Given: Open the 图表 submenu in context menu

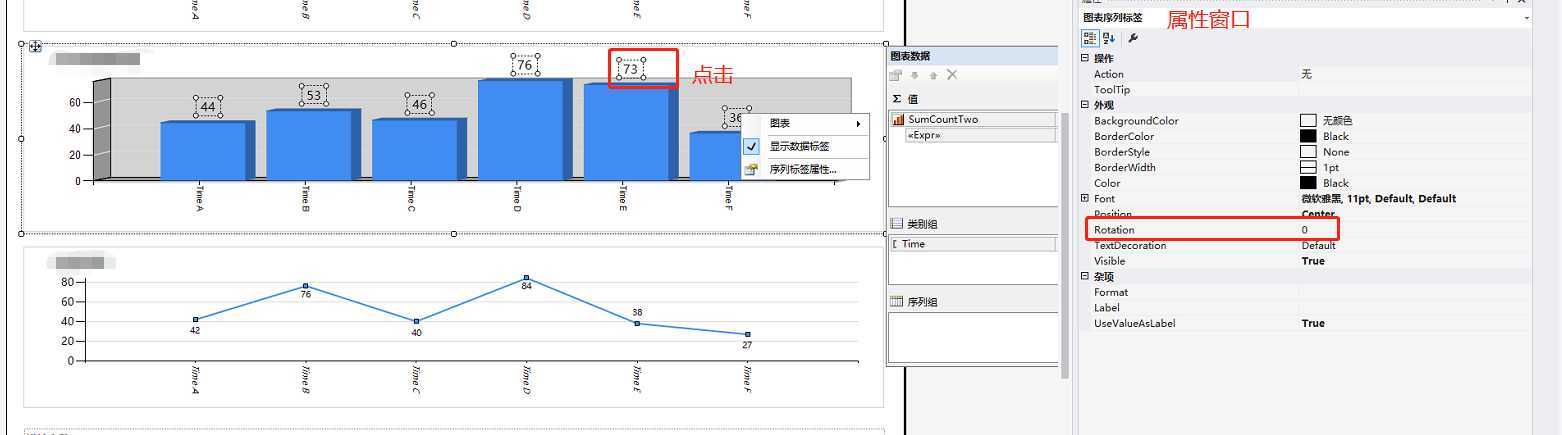Looking at the screenshot, I should click(806, 123).
